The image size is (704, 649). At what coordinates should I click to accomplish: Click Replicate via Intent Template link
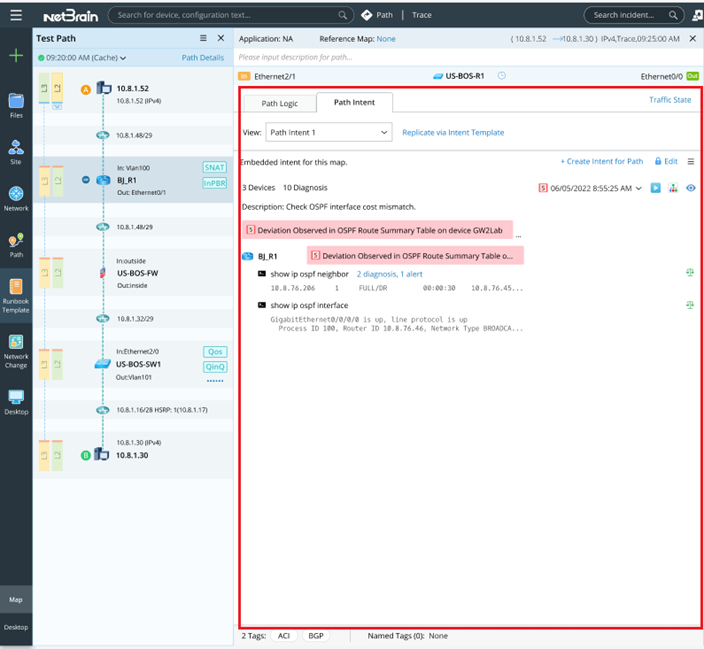coord(453,132)
